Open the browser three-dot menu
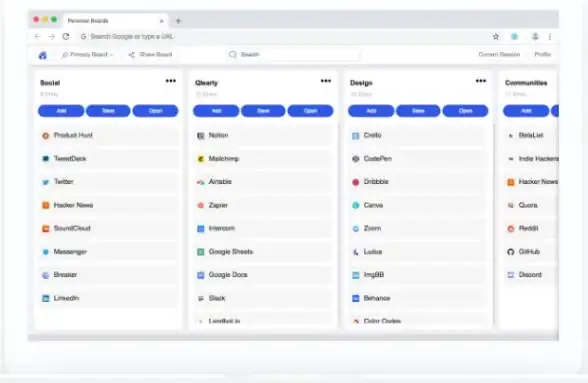 pyautogui.click(x=550, y=37)
